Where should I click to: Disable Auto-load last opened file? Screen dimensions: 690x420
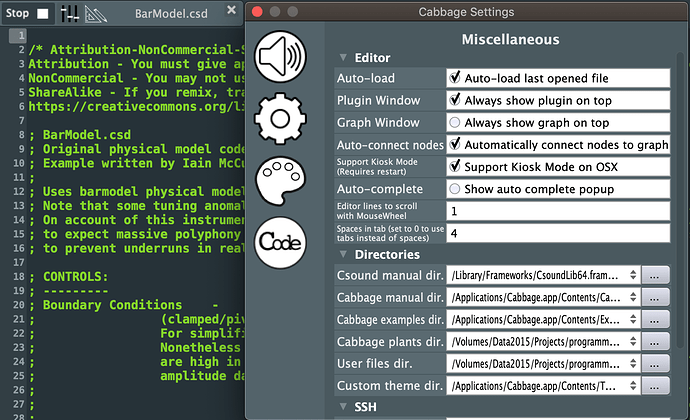pyautogui.click(x=455, y=78)
